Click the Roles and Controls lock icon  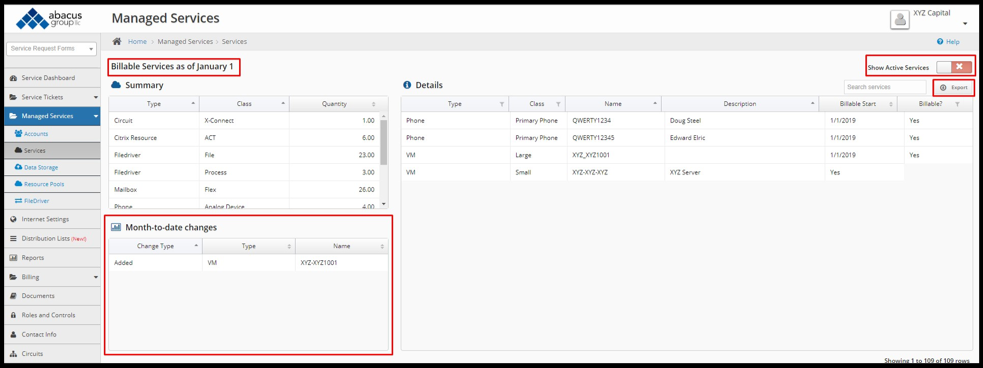pos(13,315)
